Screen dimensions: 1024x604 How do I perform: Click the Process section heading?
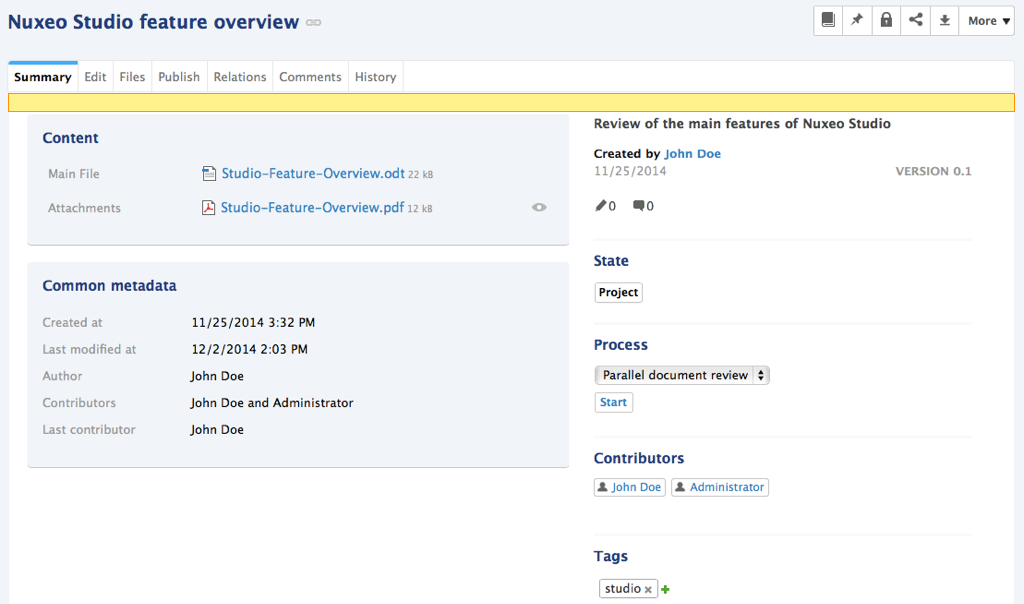click(x=620, y=345)
